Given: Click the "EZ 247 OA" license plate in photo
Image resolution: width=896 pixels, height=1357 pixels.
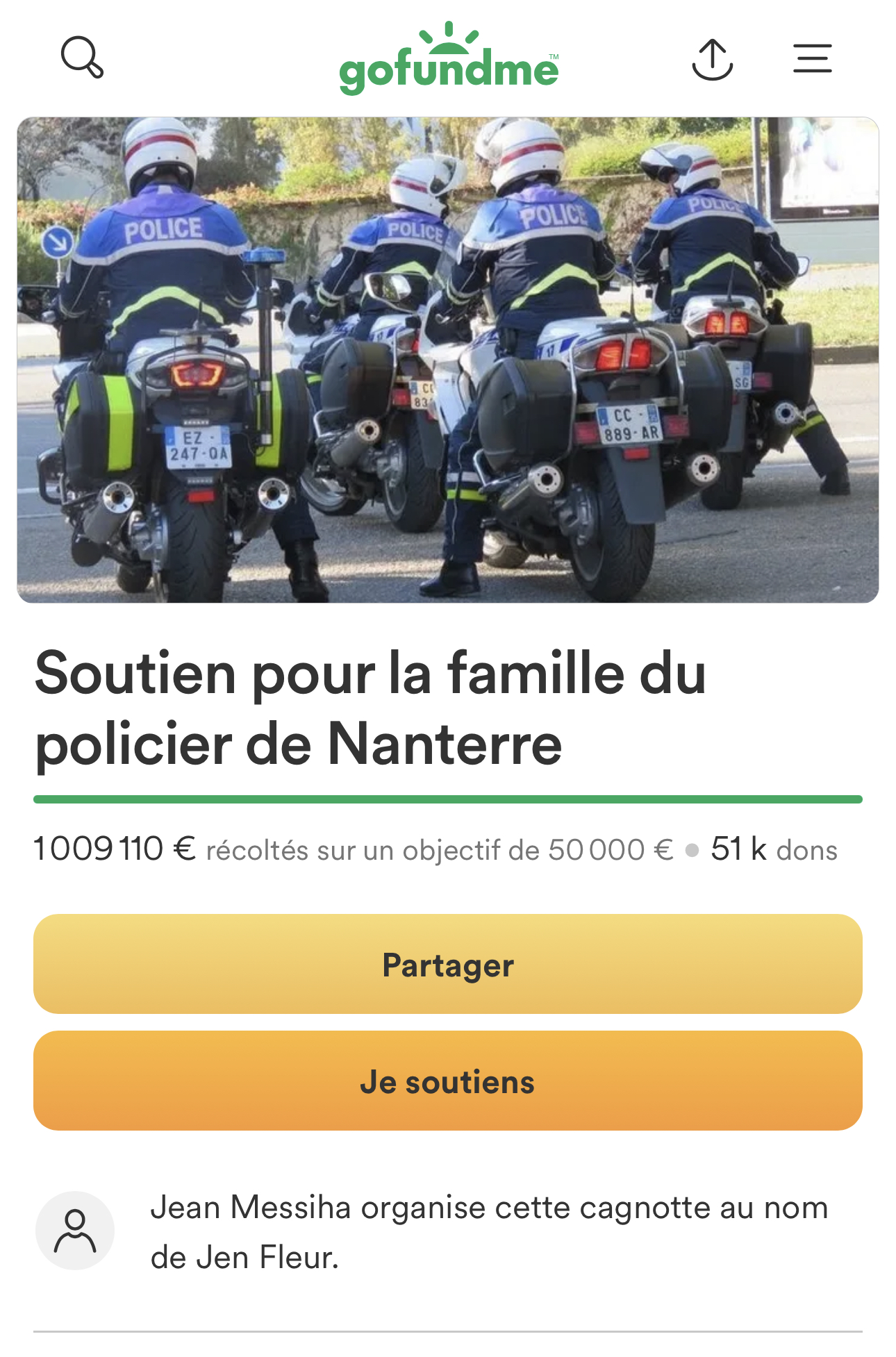Looking at the screenshot, I should [x=198, y=447].
